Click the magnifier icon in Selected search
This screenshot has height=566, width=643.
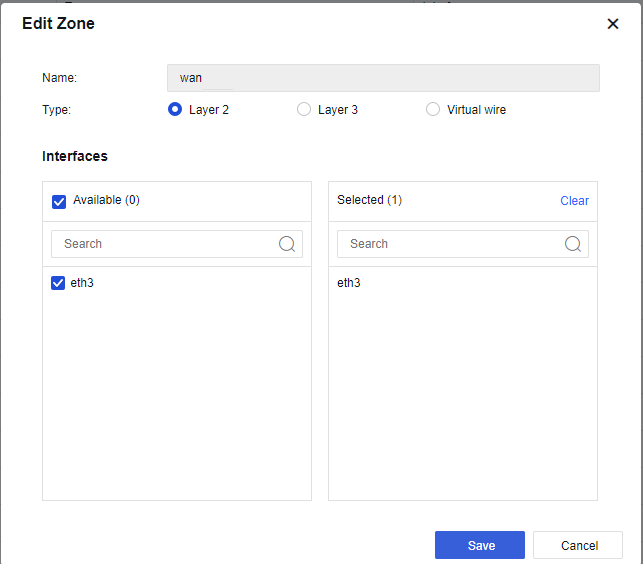click(x=573, y=244)
